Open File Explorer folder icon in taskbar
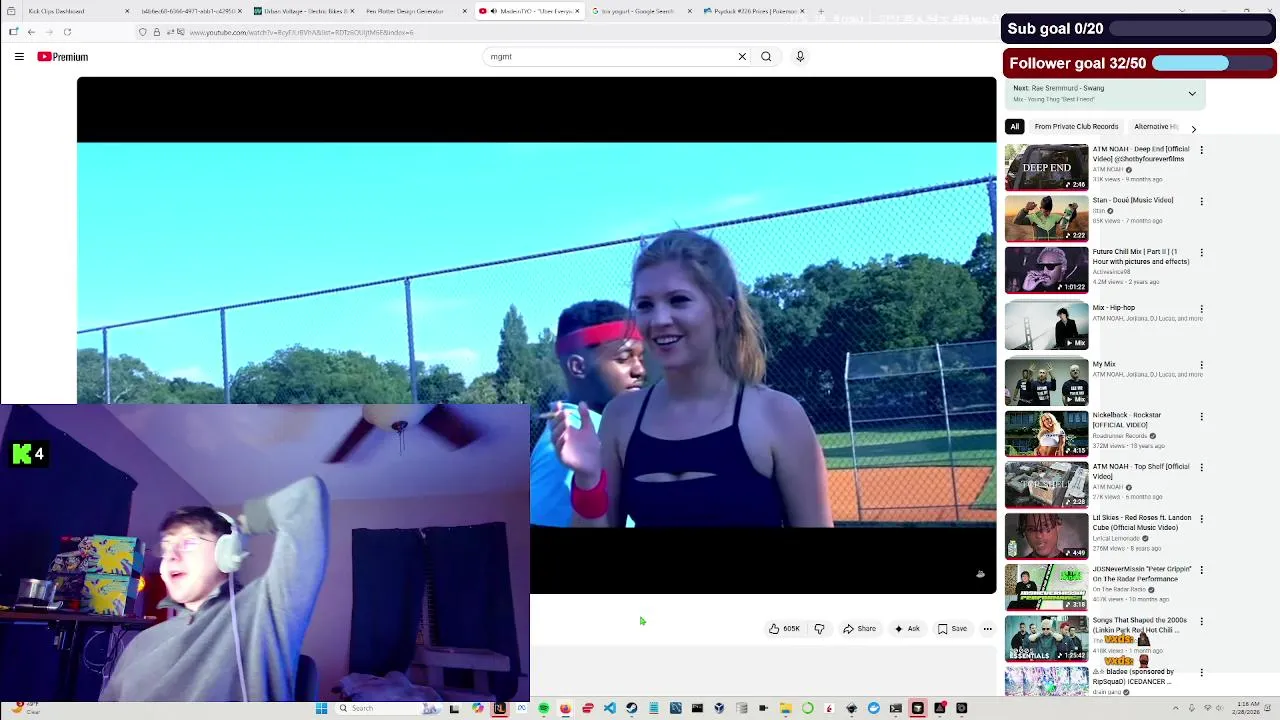 coord(785,708)
